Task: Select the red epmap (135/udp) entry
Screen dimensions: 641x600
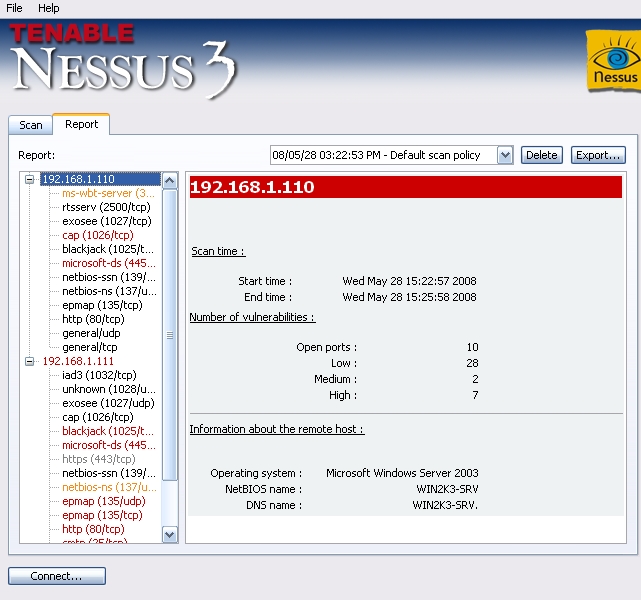Action: pyautogui.click(x=104, y=501)
